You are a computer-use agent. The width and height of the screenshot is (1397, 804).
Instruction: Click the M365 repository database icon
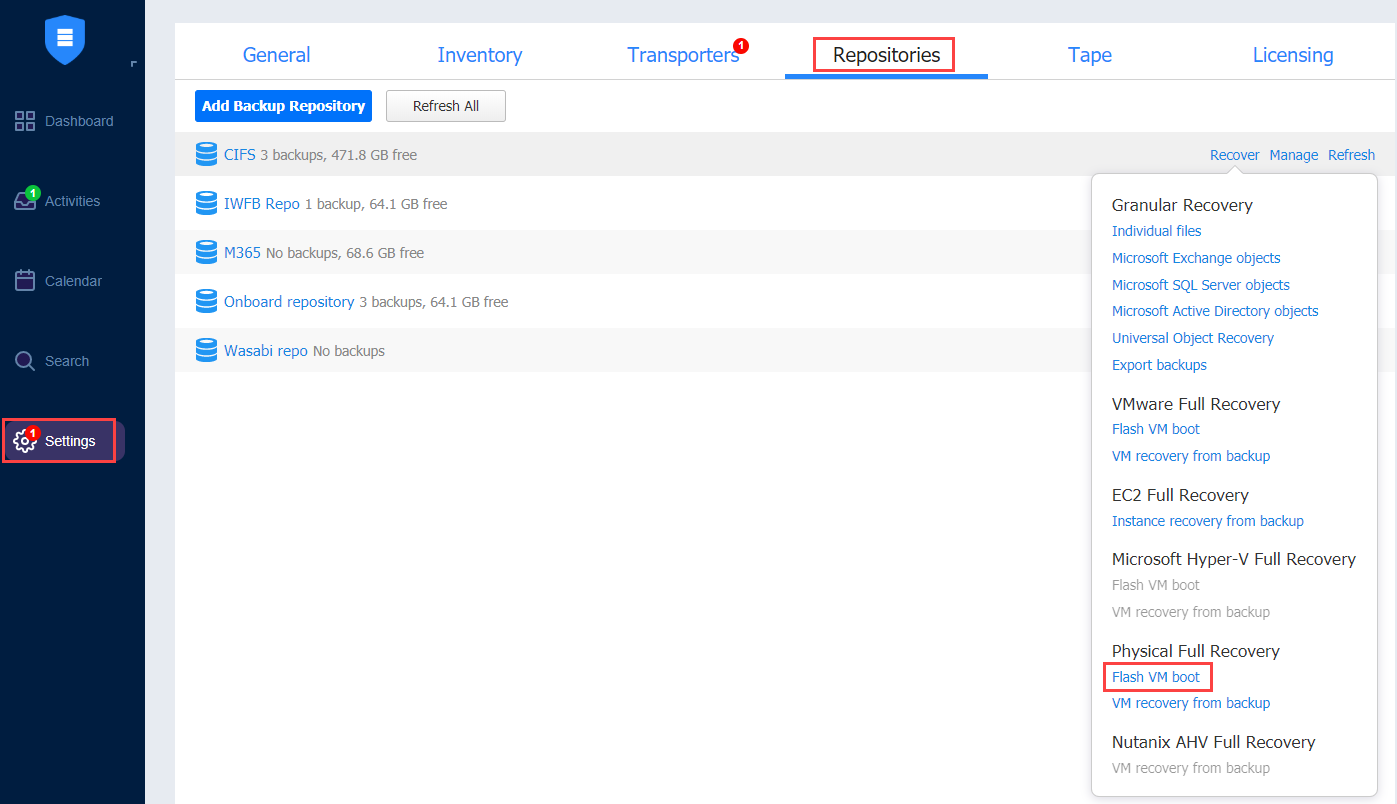(206, 253)
